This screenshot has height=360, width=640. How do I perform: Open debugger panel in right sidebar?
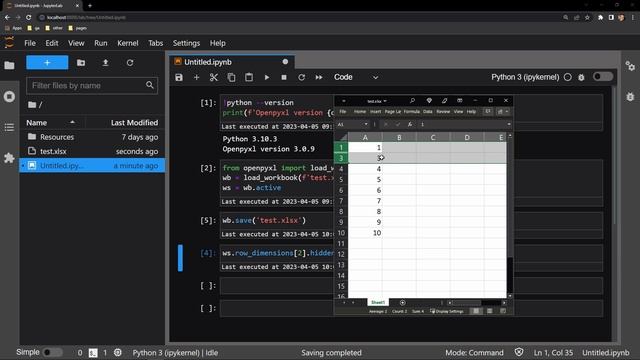630,97
